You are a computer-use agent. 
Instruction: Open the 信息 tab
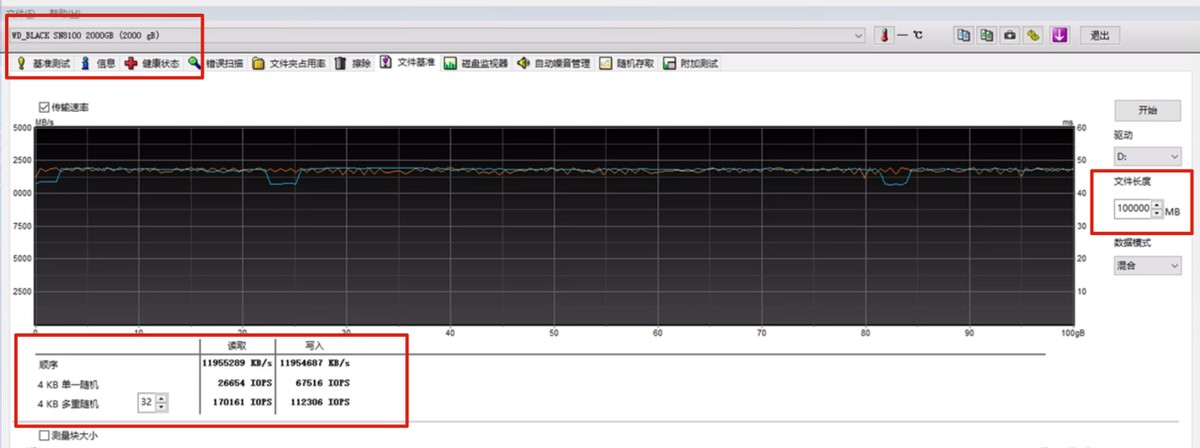pos(98,63)
